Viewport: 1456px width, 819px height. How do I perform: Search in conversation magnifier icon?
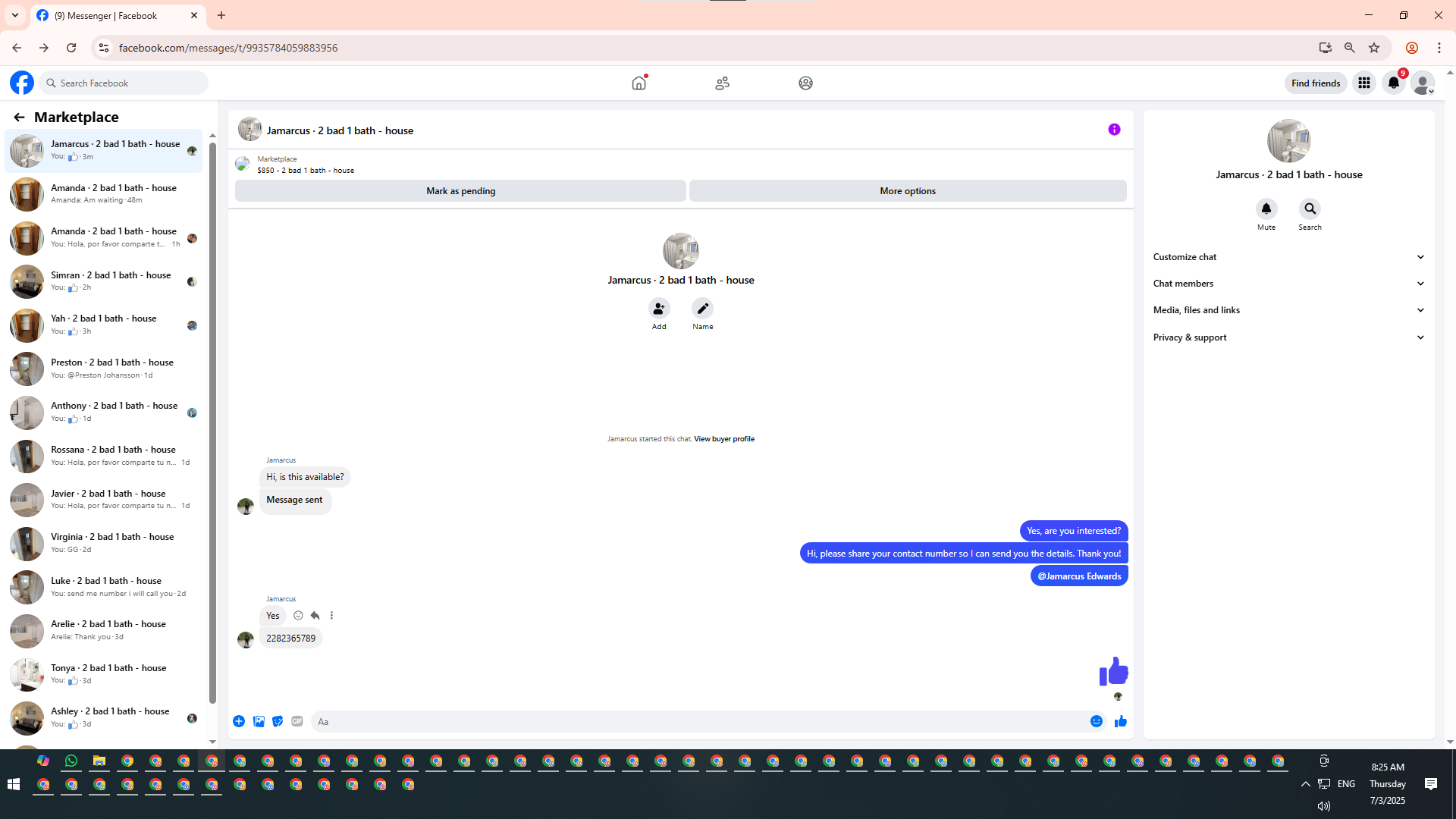(1310, 209)
